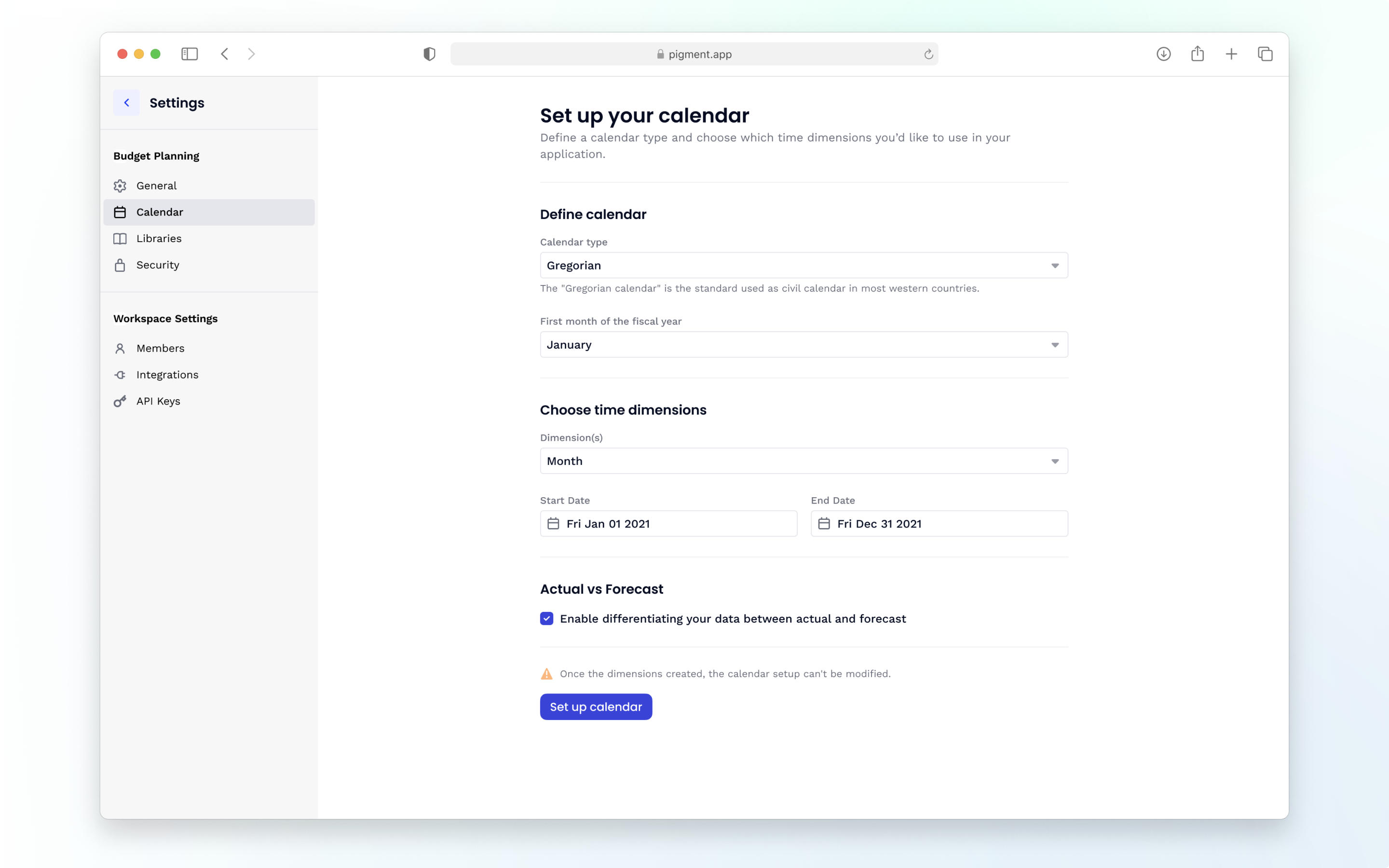Click the Members person icon
Viewport: 1389px width, 868px height.
point(120,349)
